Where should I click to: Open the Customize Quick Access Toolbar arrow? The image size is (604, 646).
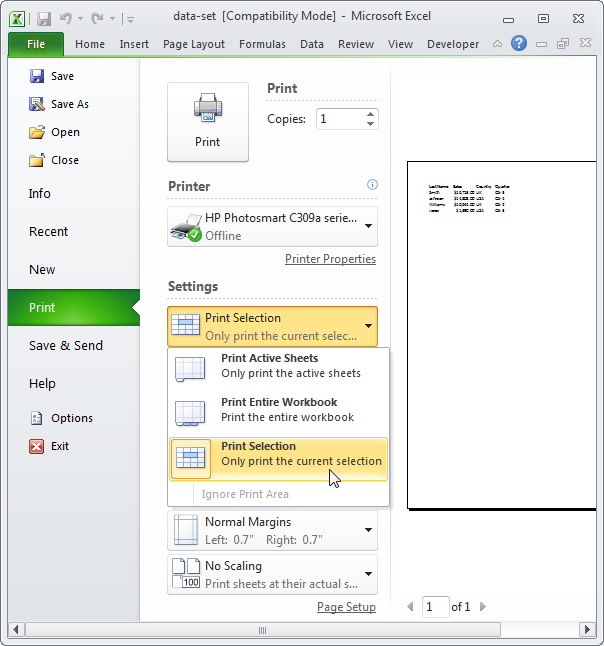click(x=130, y=19)
